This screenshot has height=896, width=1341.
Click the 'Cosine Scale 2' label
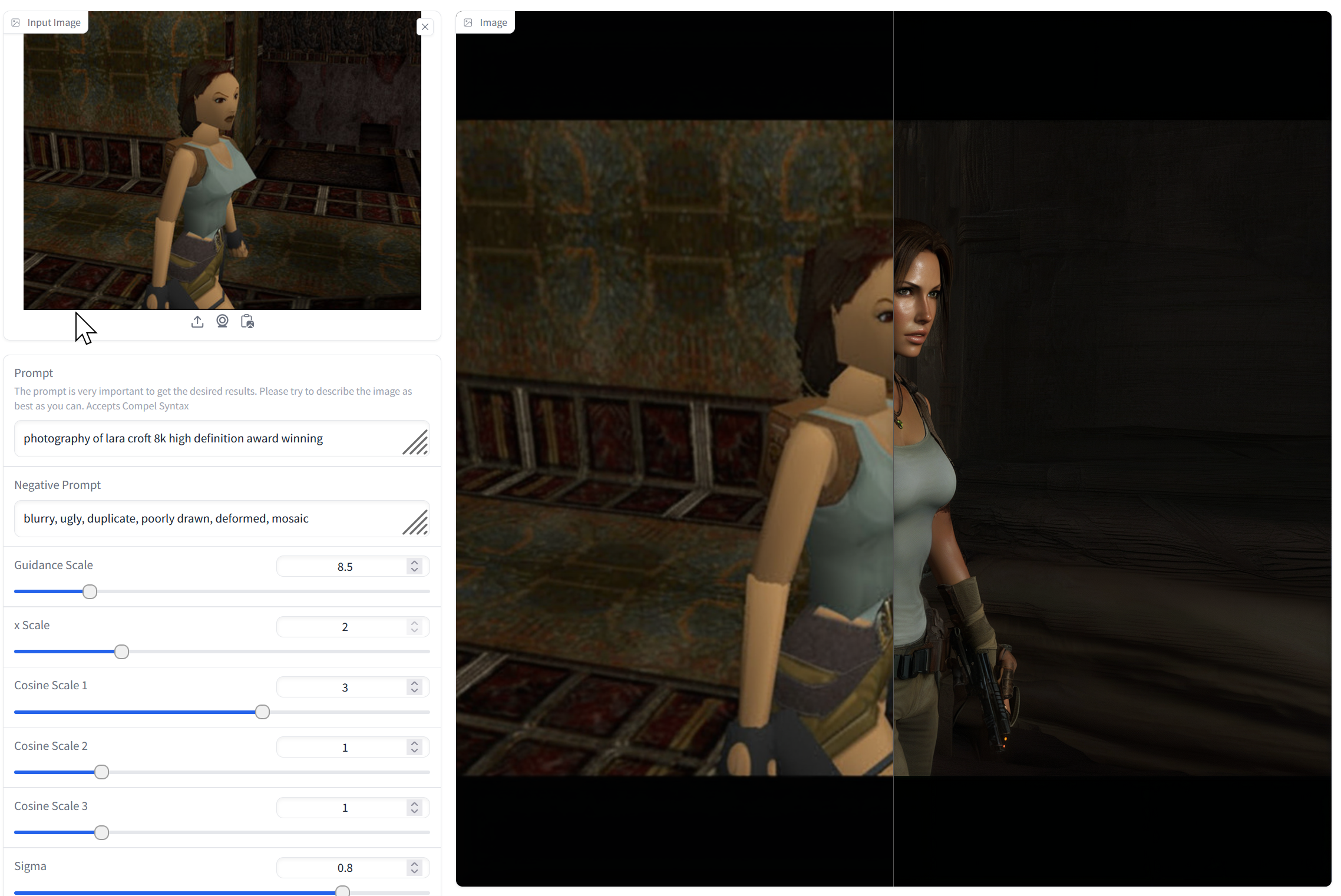(x=51, y=746)
